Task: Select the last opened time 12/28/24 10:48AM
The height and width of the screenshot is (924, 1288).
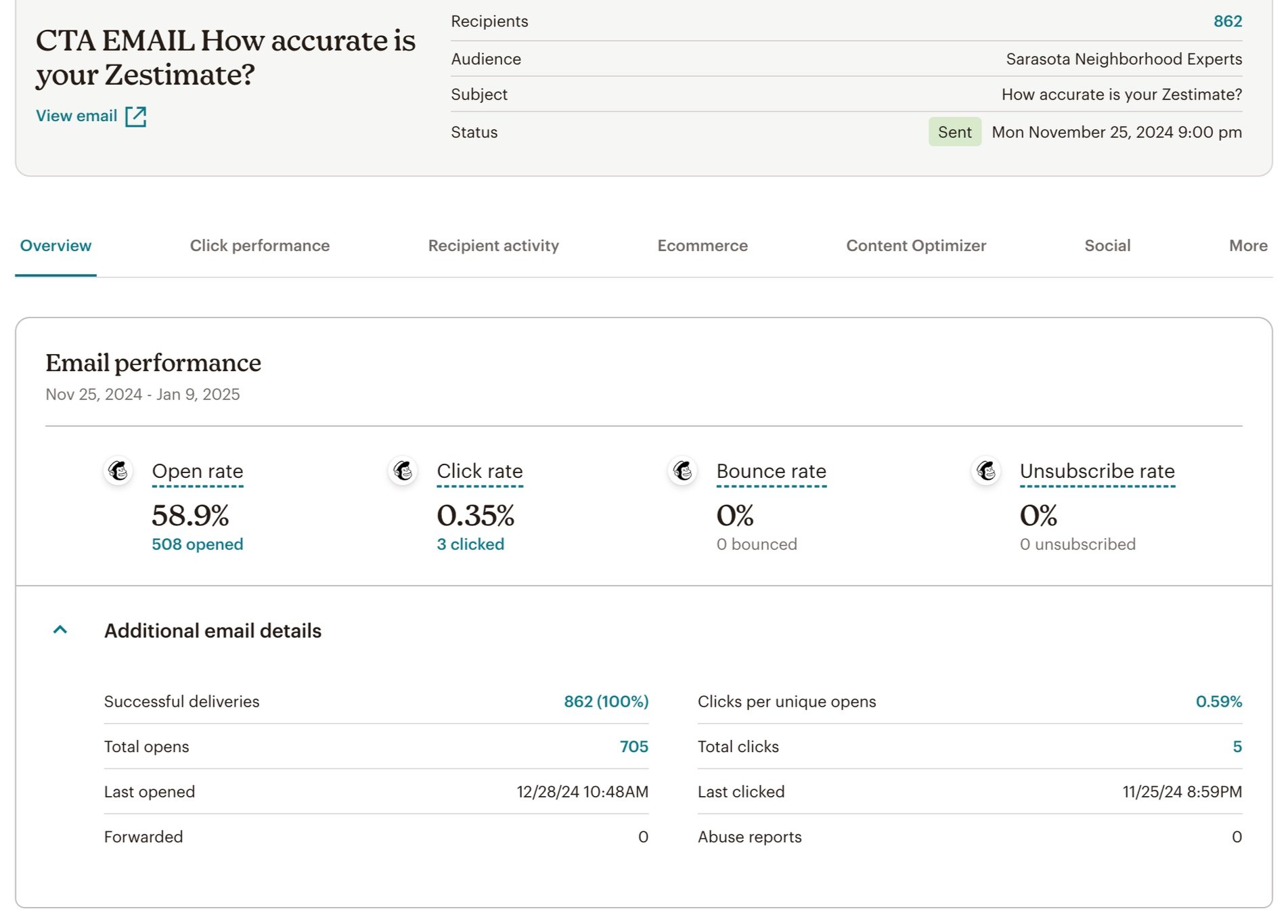Action: pos(582,792)
